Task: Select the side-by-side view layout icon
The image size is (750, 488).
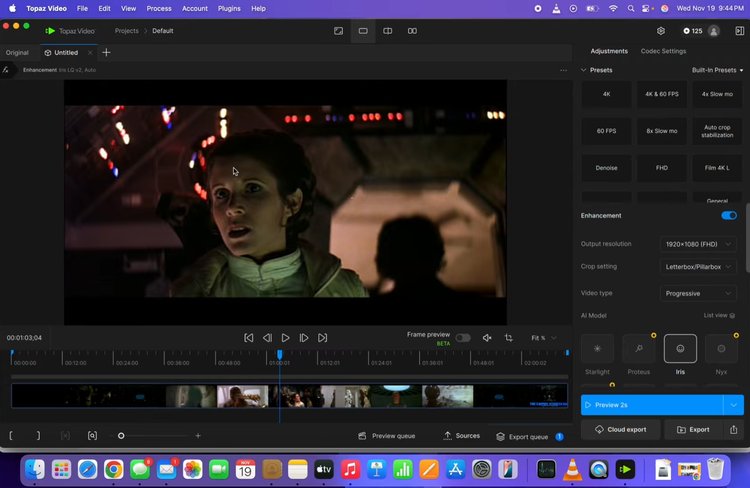Action: [x=412, y=31]
